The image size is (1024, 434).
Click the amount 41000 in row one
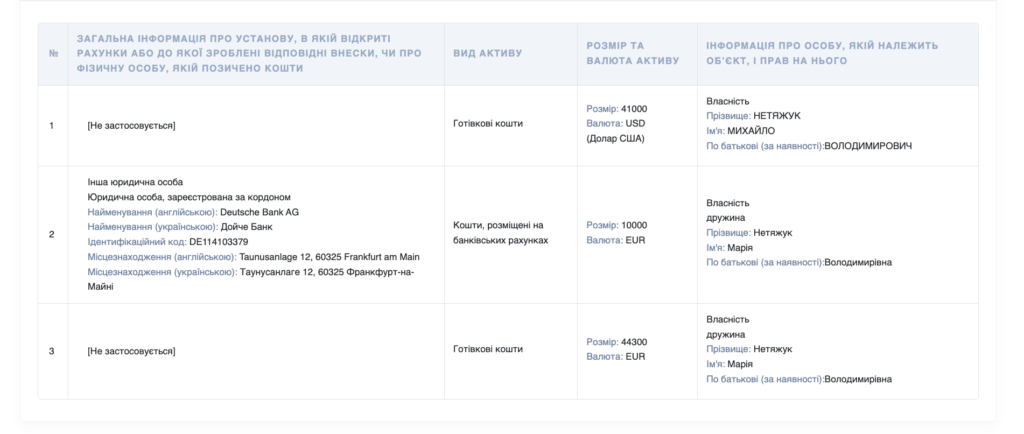tap(634, 108)
